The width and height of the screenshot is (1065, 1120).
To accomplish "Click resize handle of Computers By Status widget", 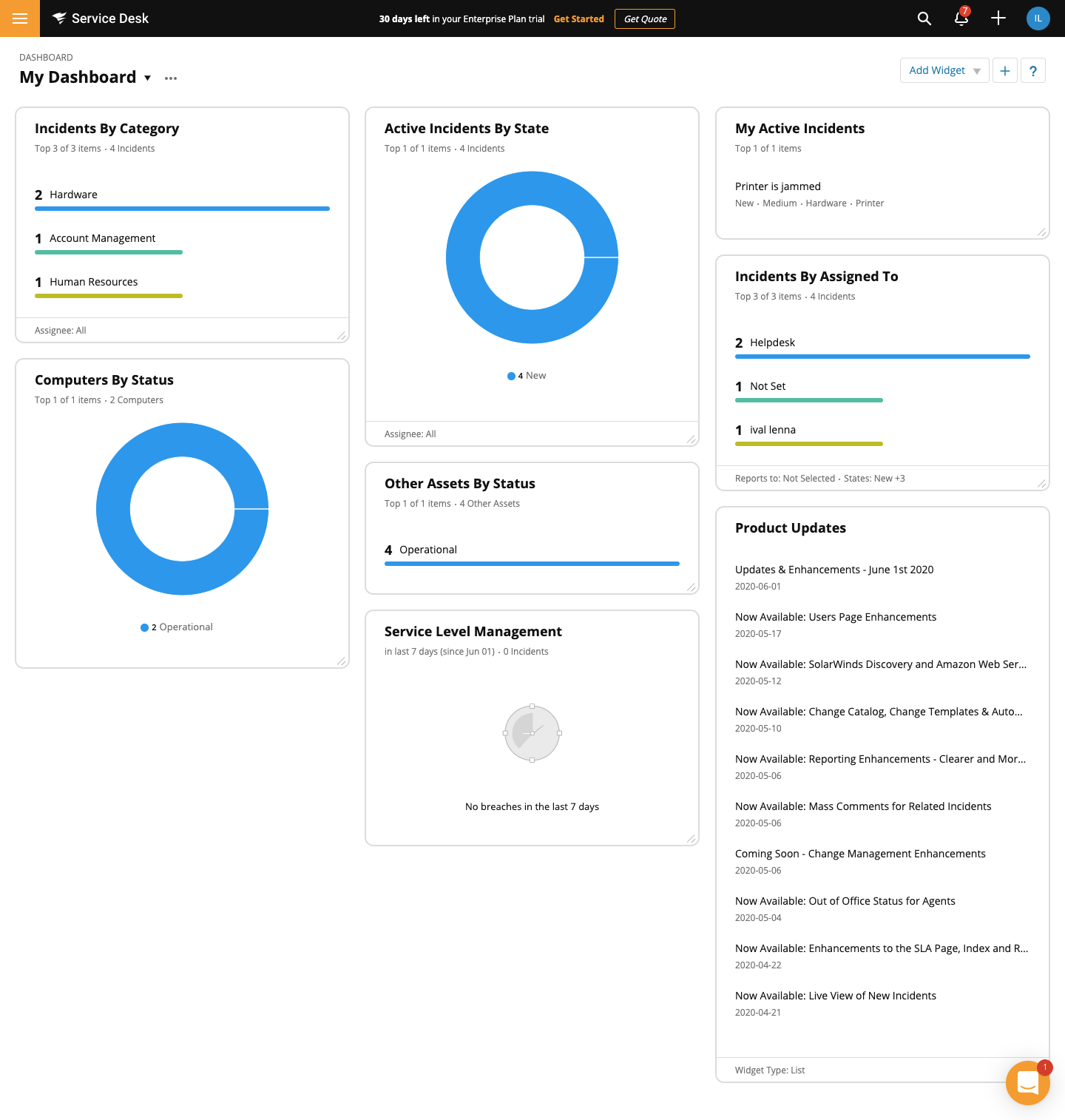I will click(x=341, y=661).
